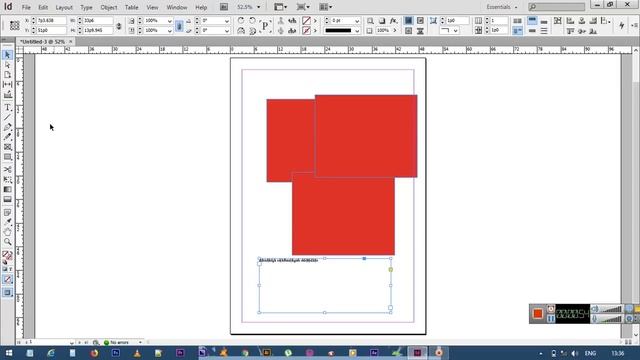Select the Rectangle tool
Screen dimensions: 640x360
[7, 157]
